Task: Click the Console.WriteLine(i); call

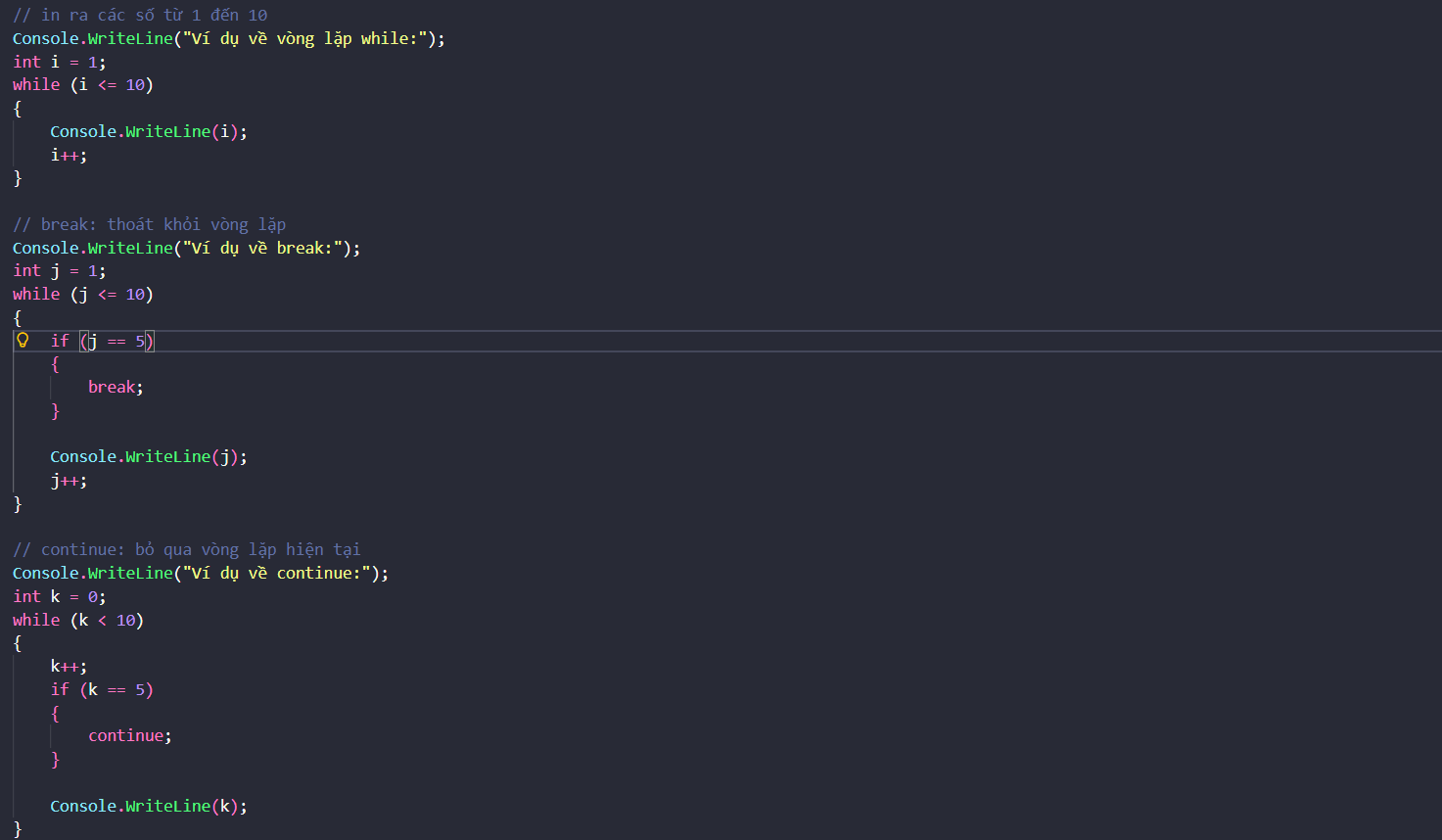Action: pos(148,132)
